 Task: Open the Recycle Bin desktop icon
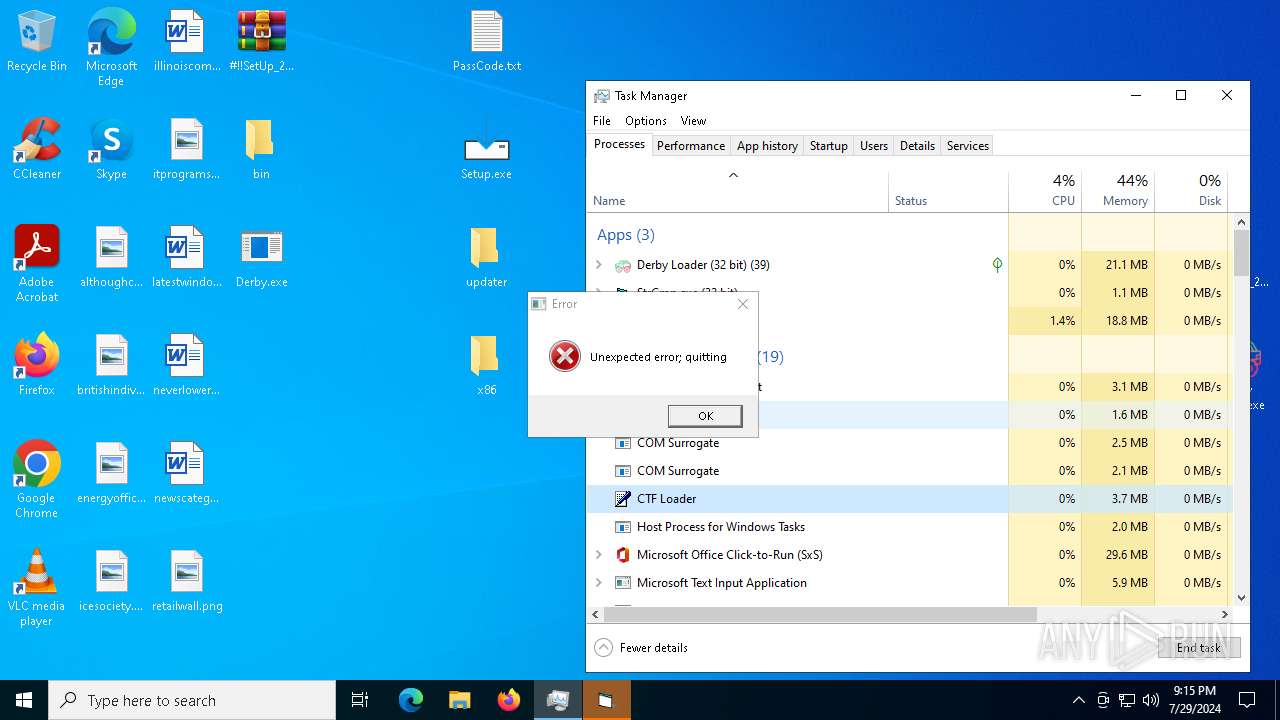(36, 41)
